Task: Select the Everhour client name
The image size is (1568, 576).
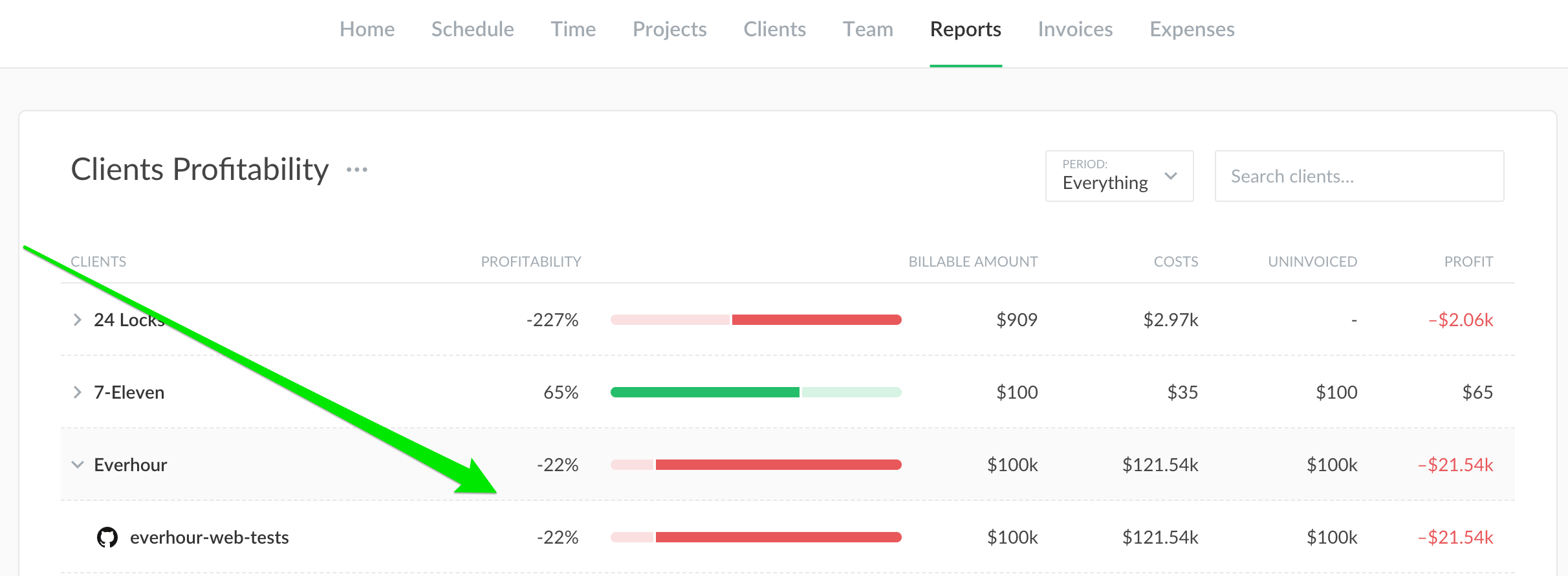Action: (130, 465)
